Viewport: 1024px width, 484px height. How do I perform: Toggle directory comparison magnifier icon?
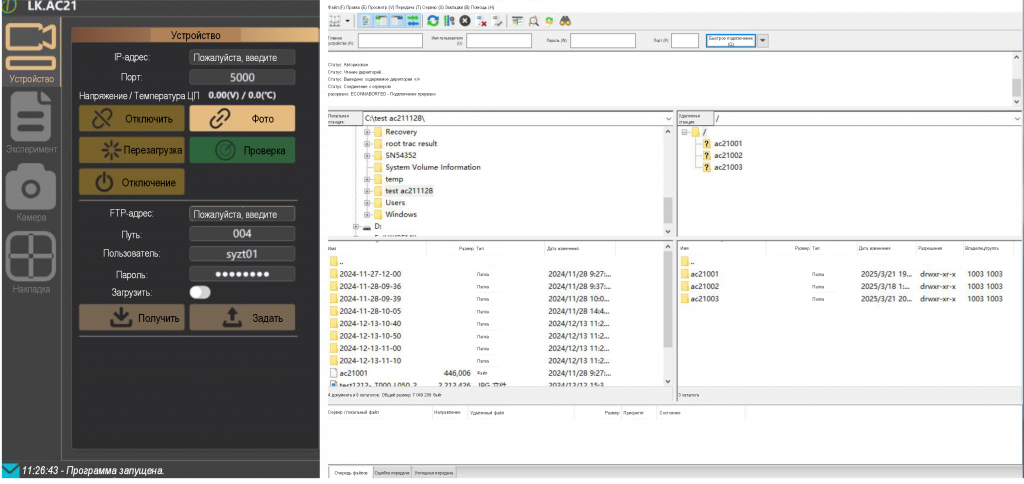tap(534, 21)
